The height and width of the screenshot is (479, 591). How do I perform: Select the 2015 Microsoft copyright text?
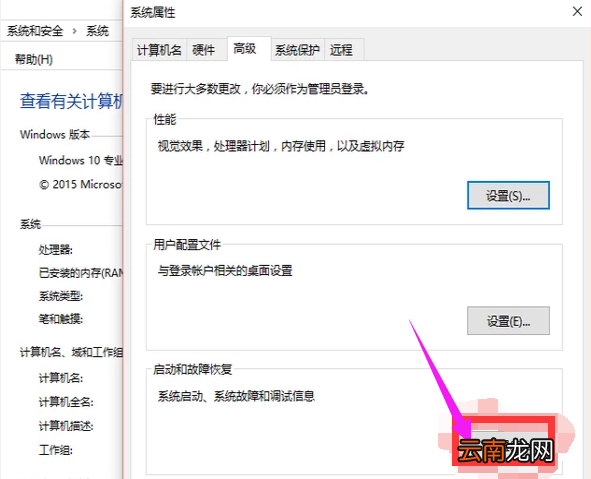point(81,184)
